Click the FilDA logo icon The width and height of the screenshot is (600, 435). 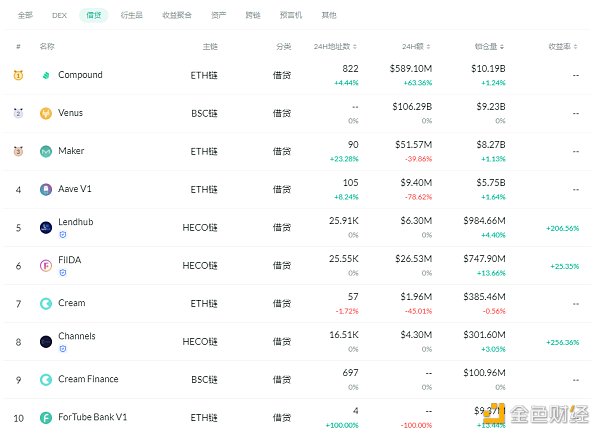(46, 265)
